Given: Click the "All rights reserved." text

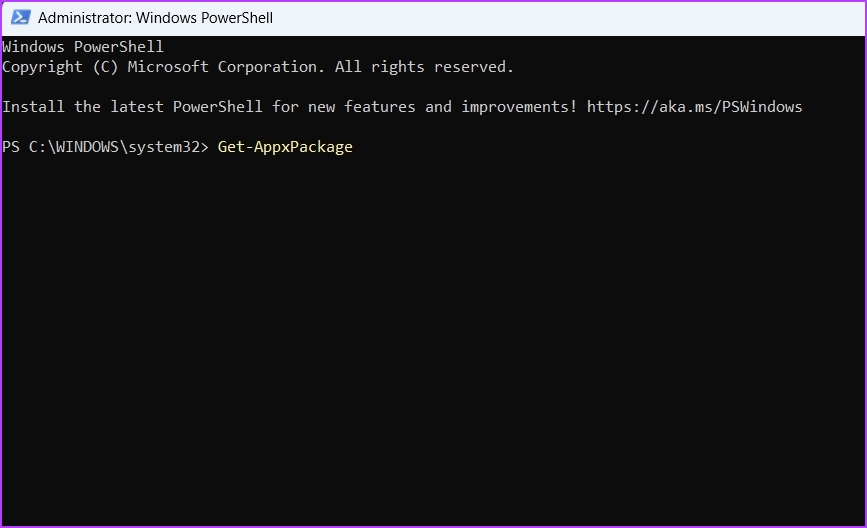Looking at the screenshot, I should tap(424, 67).
